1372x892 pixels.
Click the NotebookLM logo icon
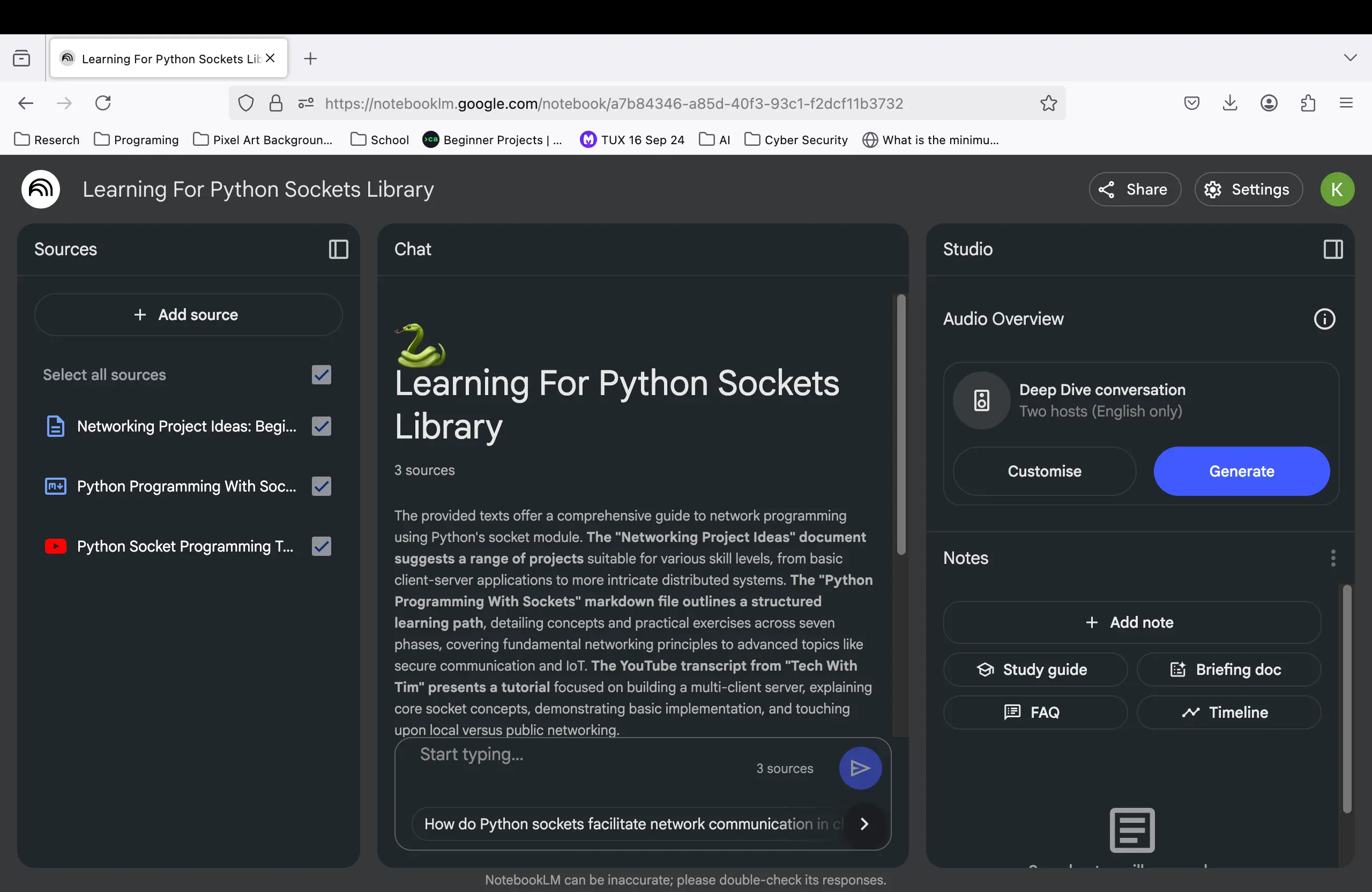tap(41, 189)
